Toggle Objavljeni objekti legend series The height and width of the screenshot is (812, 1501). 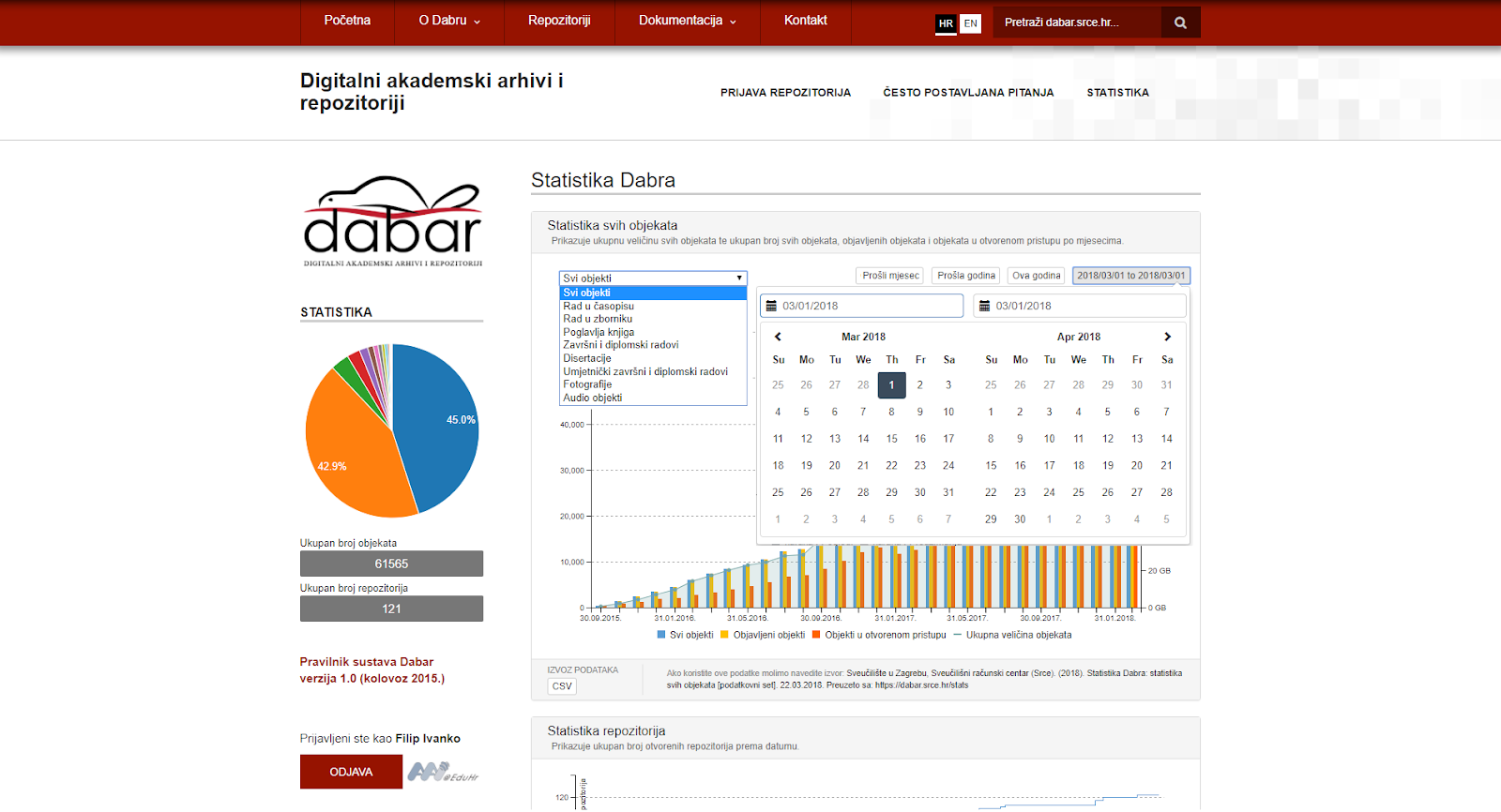(x=763, y=635)
